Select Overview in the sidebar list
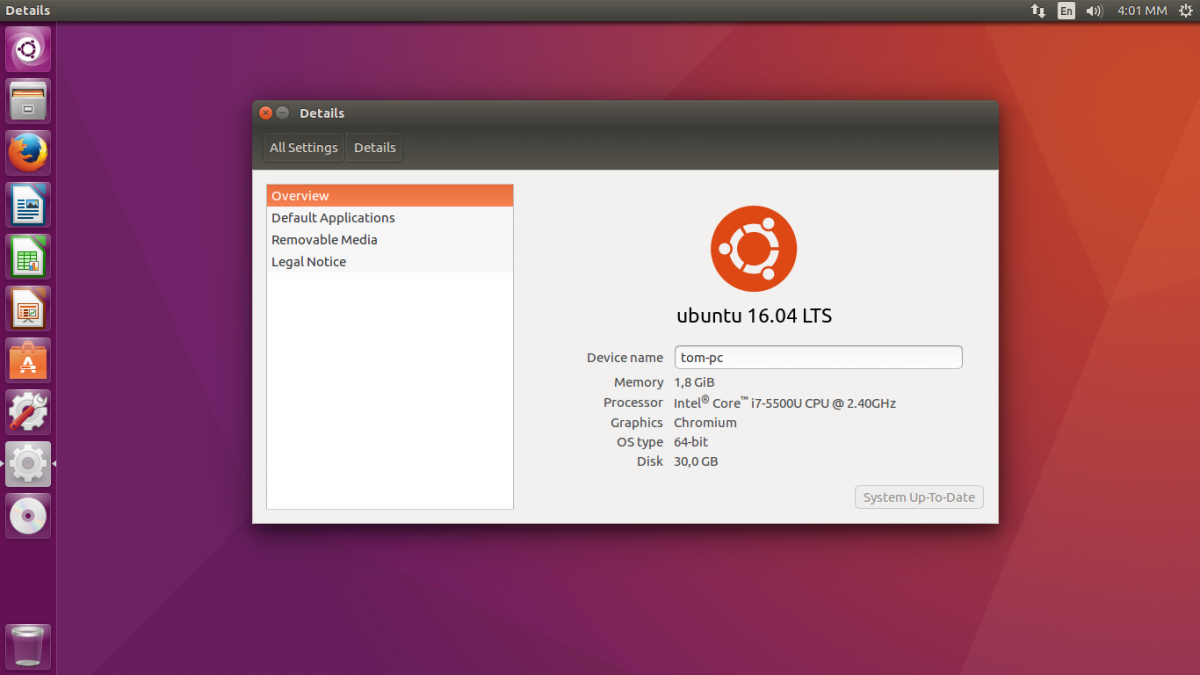 pos(390,196)
